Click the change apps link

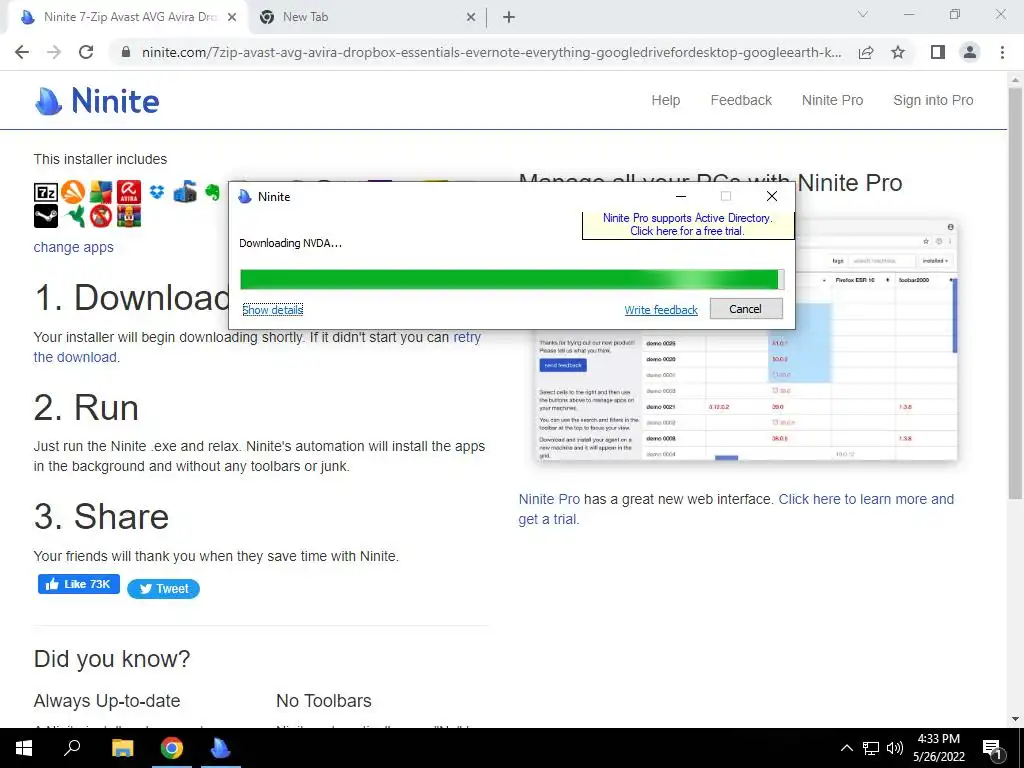pos(74,248)
